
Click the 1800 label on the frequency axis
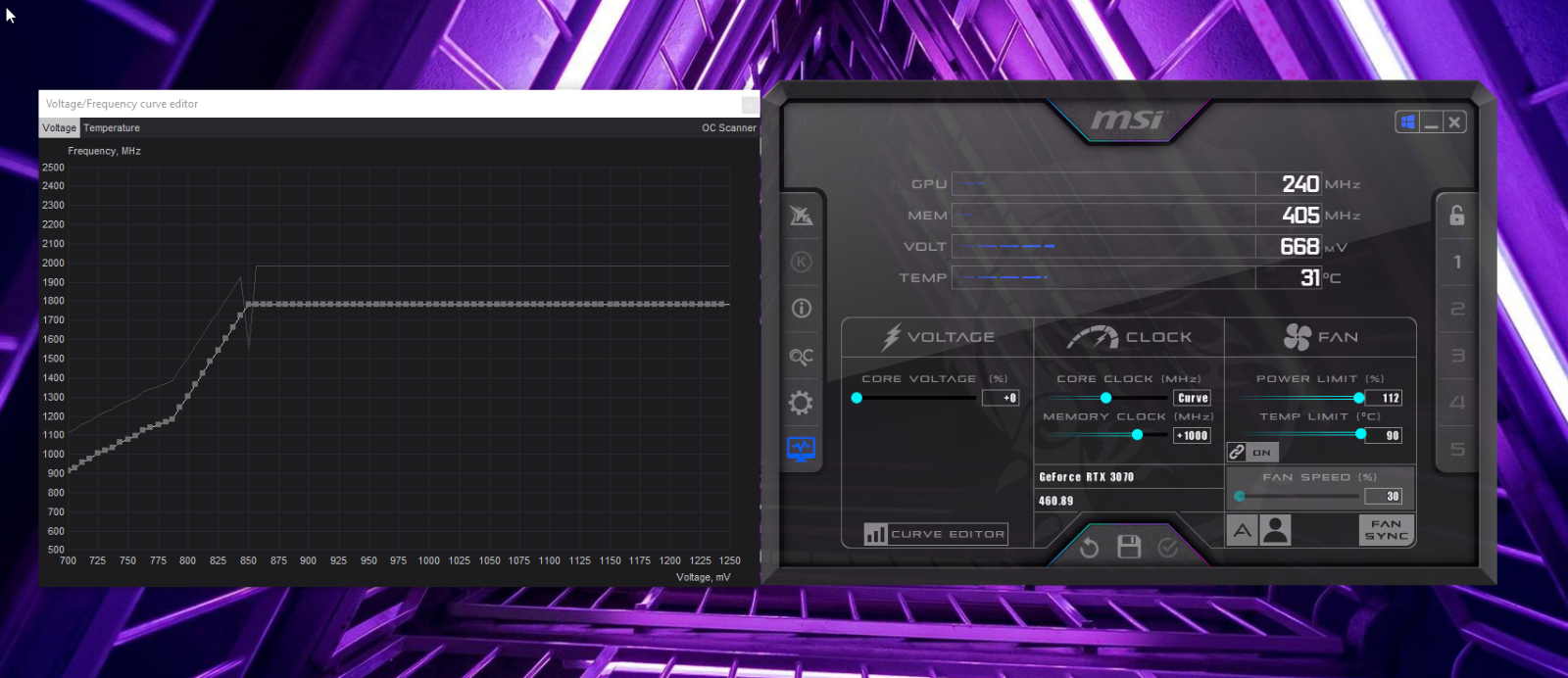(54, 301)
